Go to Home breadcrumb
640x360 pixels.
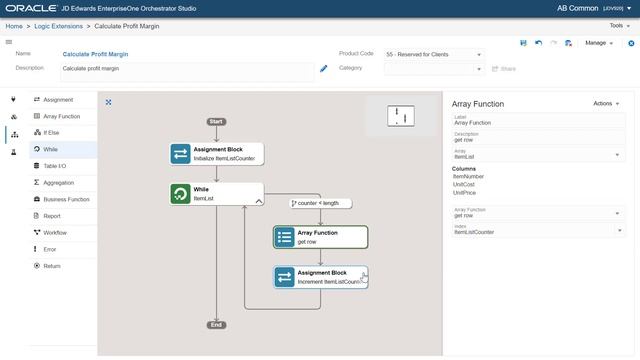click(14, 26)
